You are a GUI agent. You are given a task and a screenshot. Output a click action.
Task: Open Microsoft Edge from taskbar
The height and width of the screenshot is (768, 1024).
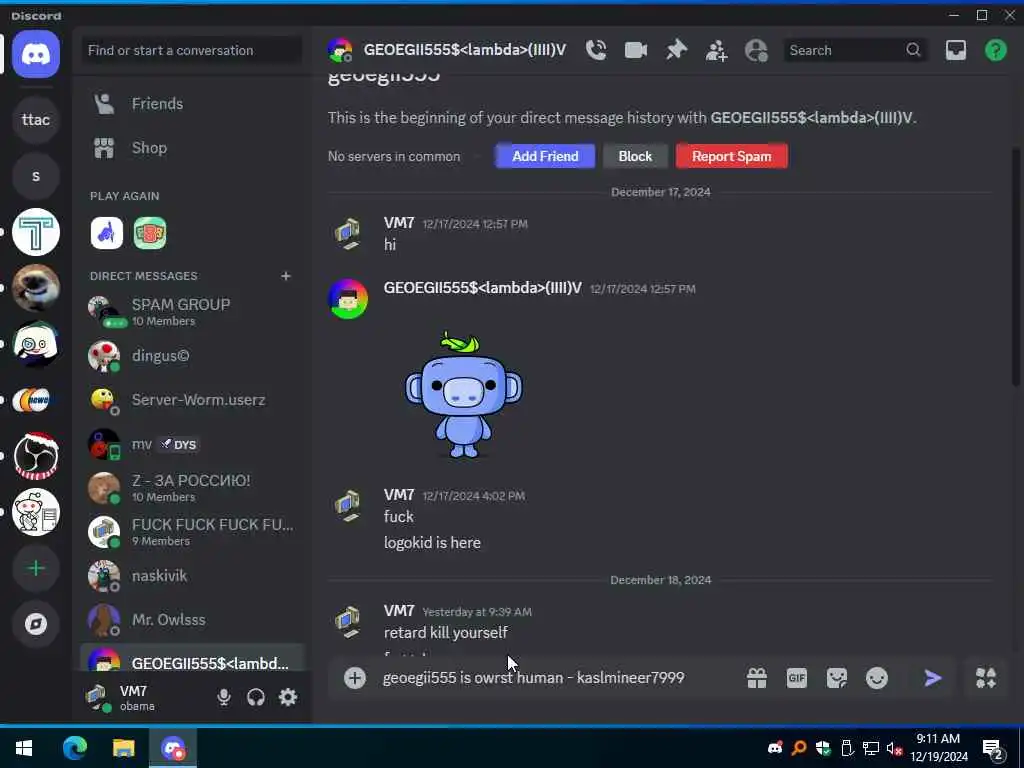(x=74, y=748)
